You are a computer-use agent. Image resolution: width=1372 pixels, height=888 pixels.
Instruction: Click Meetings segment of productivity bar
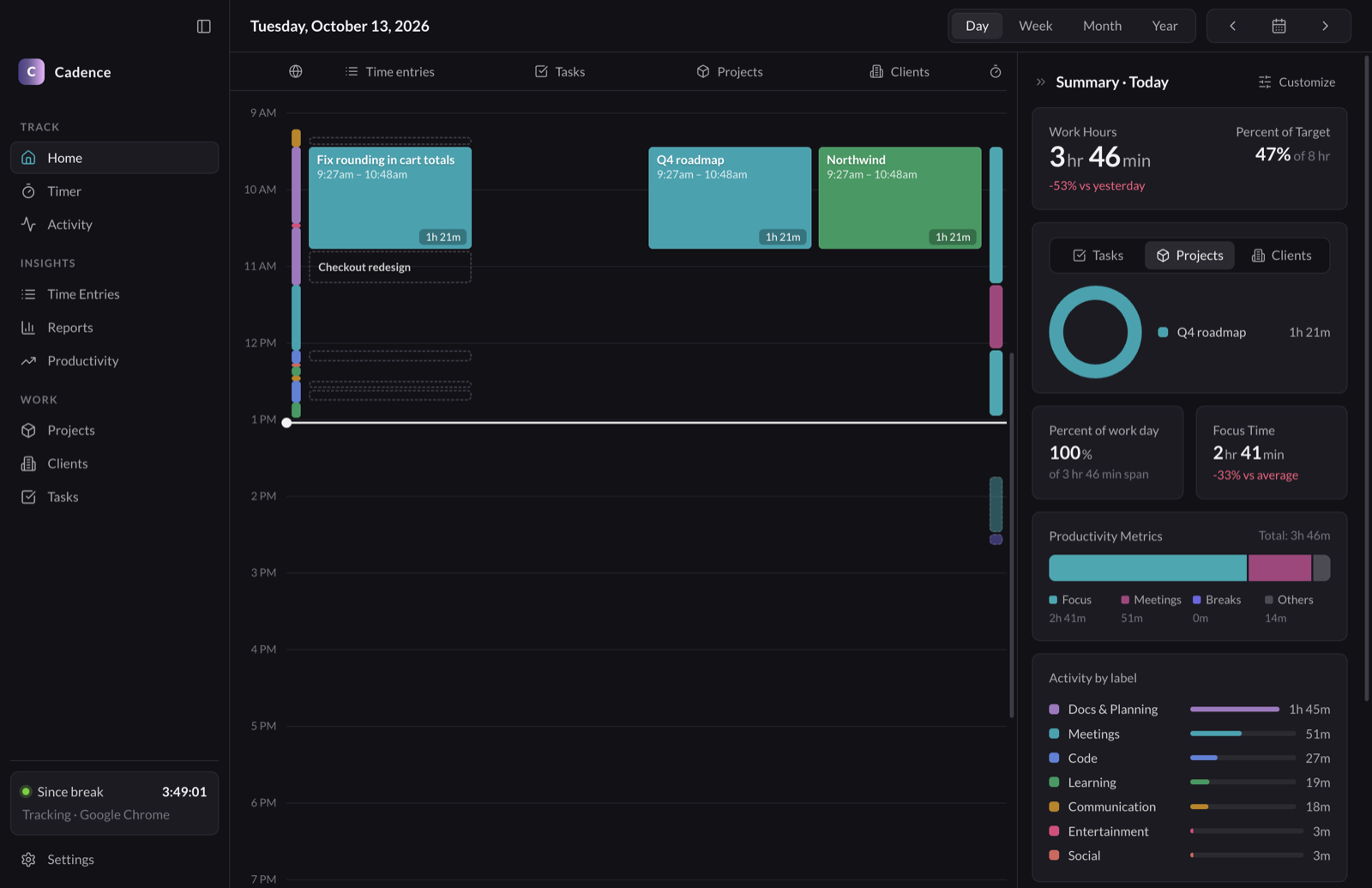[1279, 568]
